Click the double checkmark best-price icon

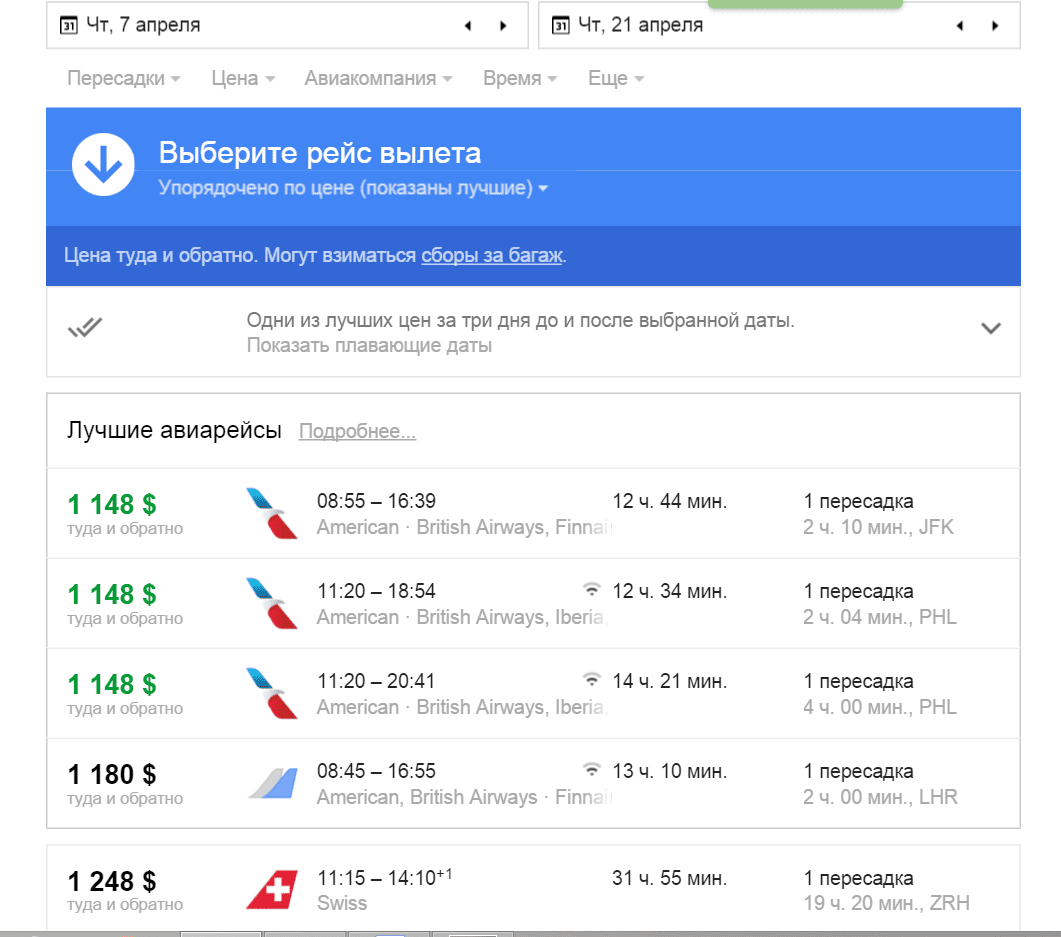click(85, 327)
